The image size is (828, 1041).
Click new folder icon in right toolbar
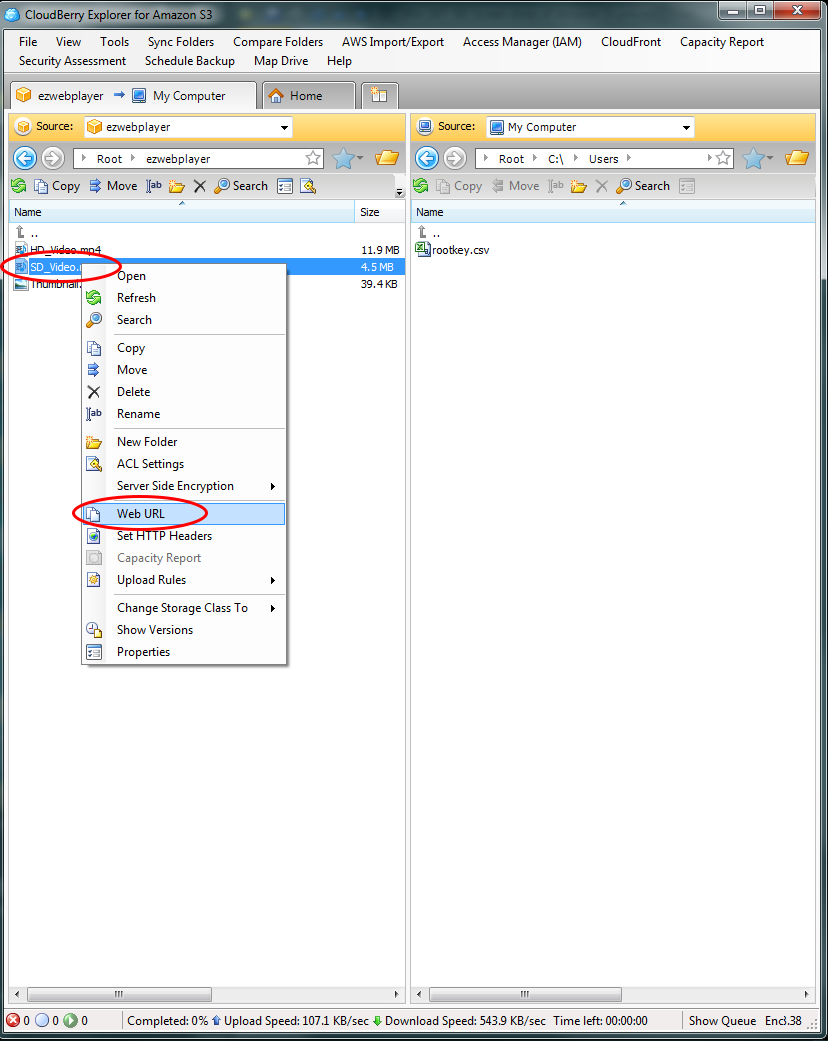[579, 186]
